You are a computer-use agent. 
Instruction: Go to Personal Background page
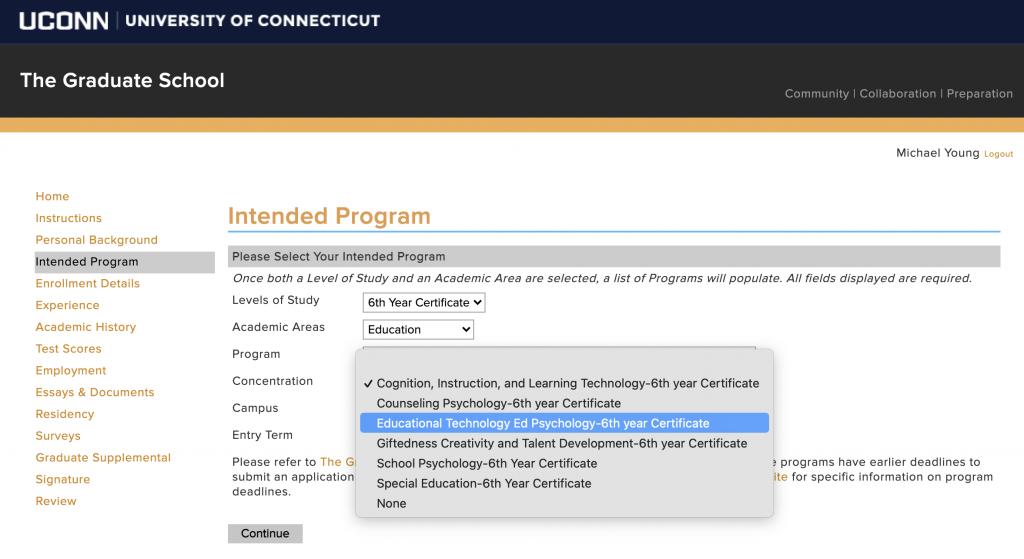coord(97,240)
